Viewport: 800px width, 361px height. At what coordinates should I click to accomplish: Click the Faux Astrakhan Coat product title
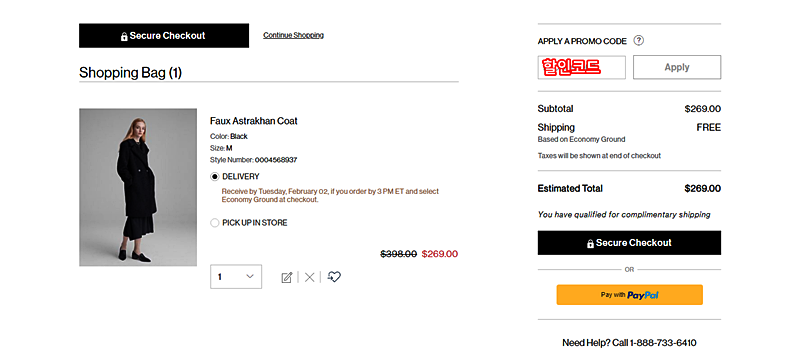click(254, 121)
